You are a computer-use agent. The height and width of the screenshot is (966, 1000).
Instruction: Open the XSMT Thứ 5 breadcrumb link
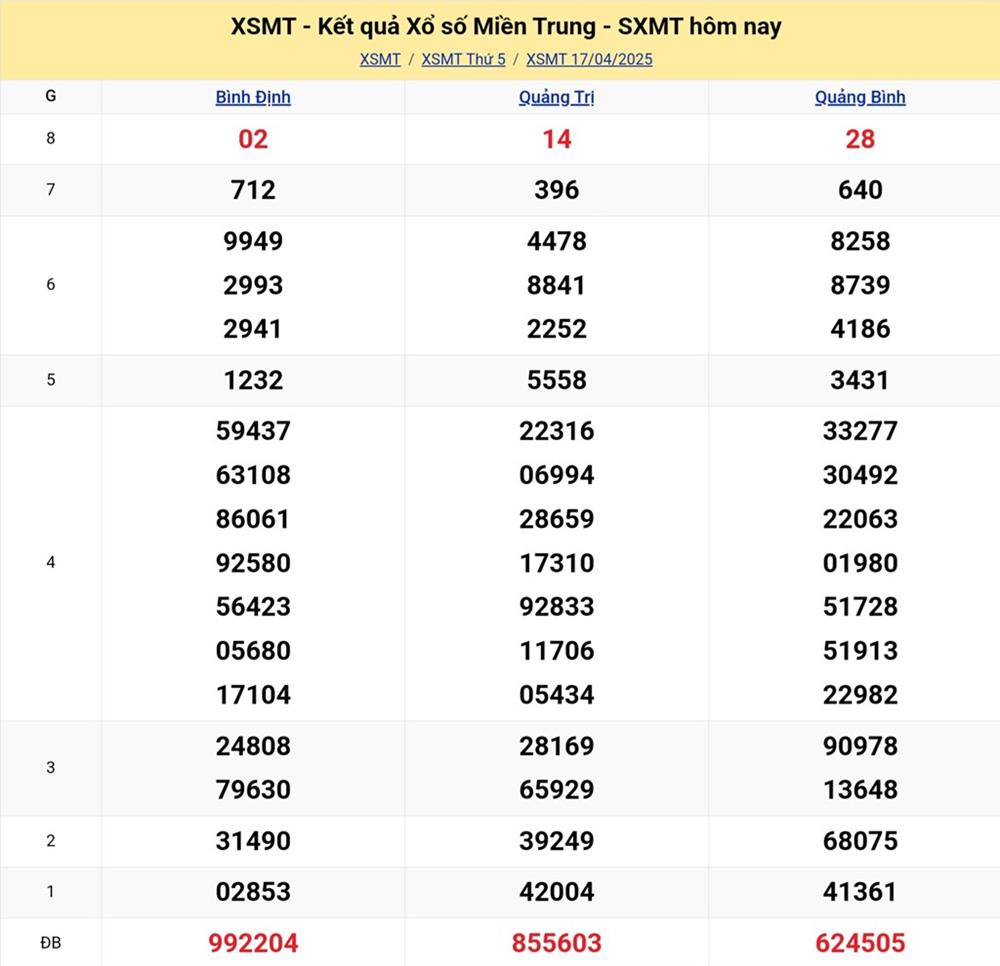pos(463,59)
